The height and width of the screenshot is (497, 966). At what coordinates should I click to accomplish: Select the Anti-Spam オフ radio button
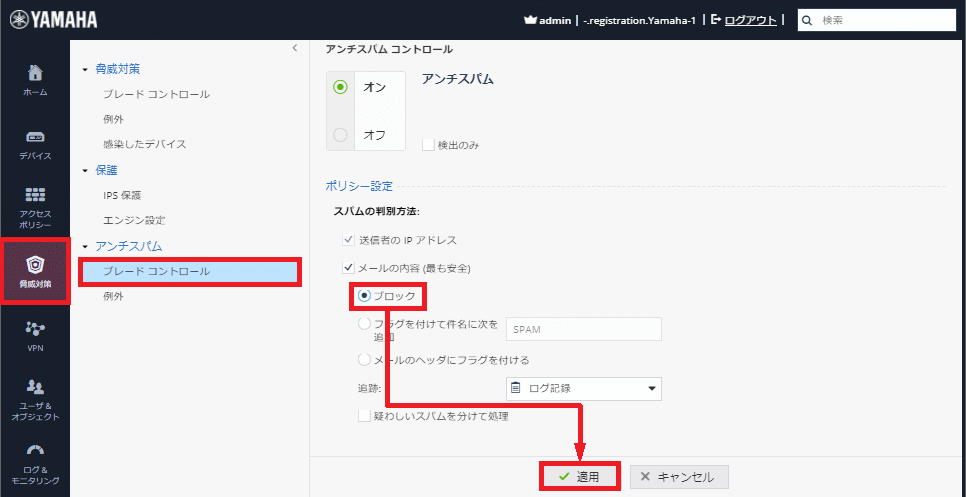pyautogui.click(x=340, y=135)
